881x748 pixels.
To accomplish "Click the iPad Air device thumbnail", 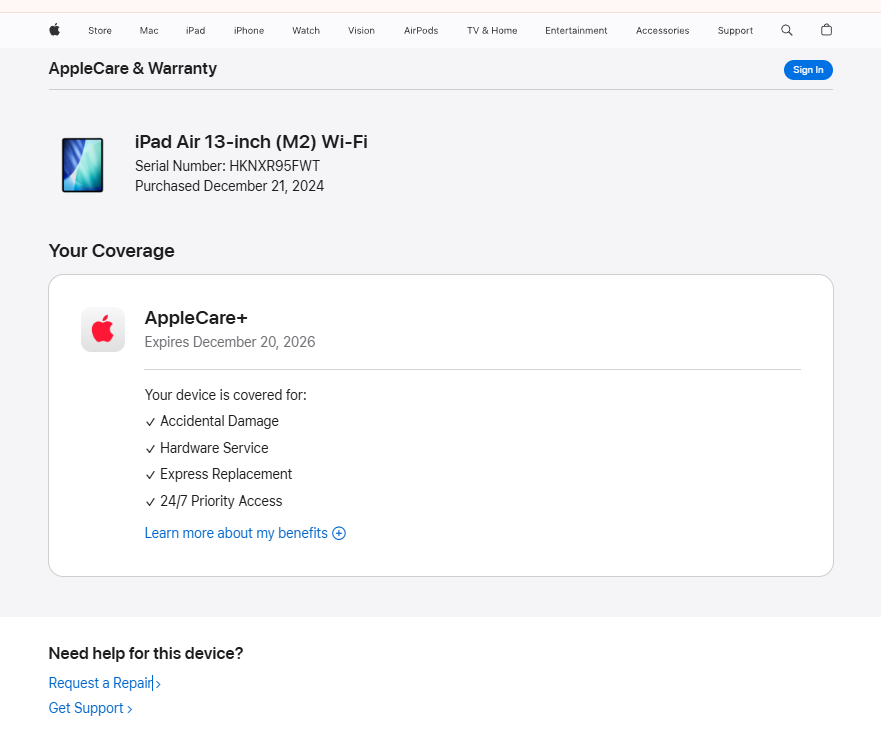I will (x=83, y=165).
